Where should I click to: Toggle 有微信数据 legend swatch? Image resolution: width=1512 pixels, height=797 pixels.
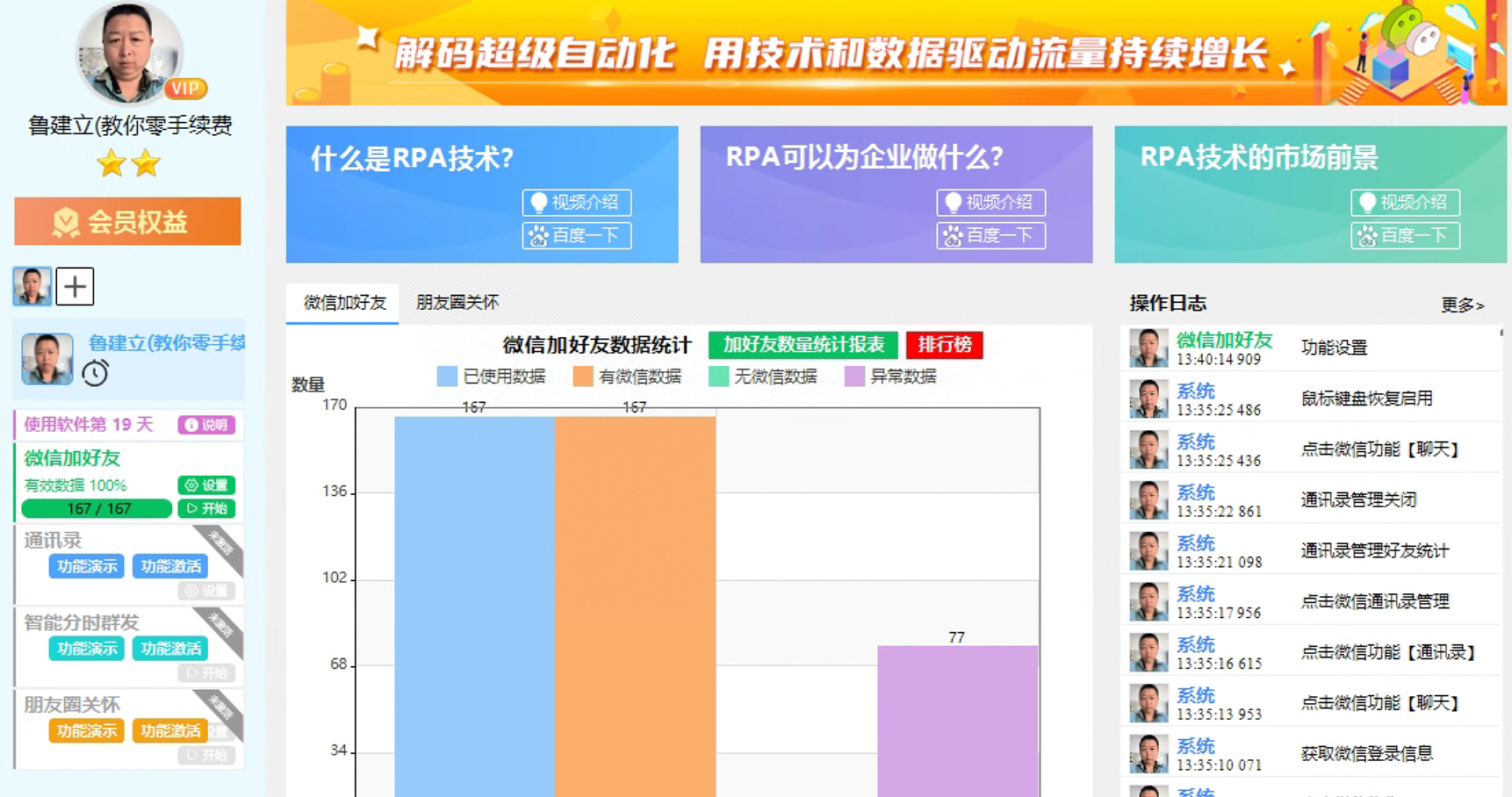583,377
